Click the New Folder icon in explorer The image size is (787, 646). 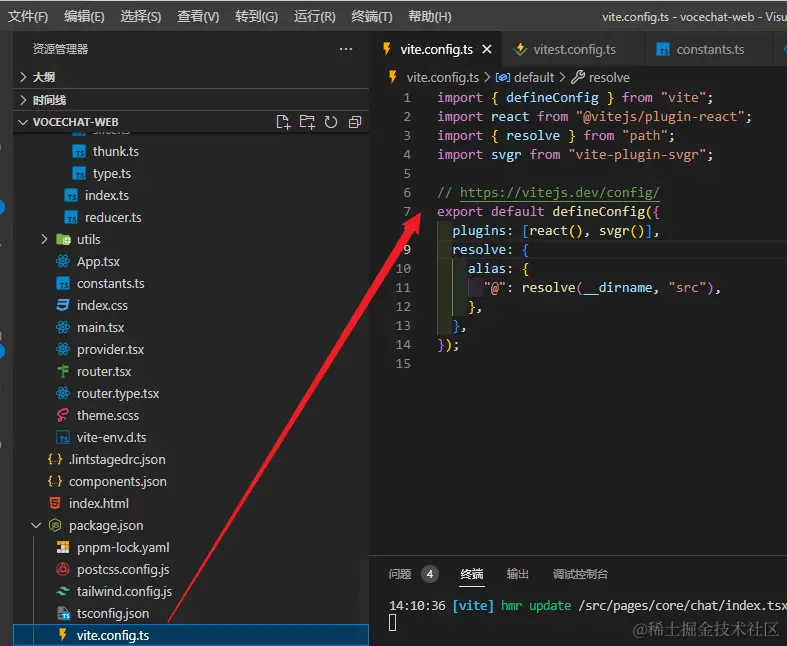click(307, 122)
